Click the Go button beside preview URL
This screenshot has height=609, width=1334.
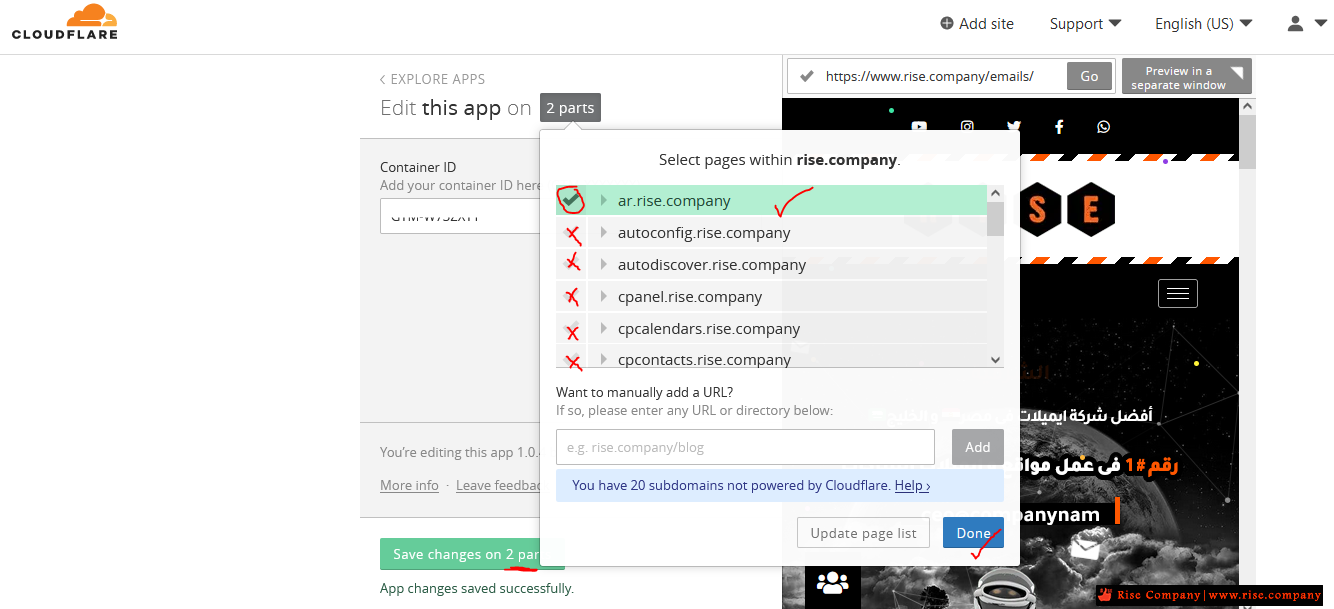(x=1089, y=76)
